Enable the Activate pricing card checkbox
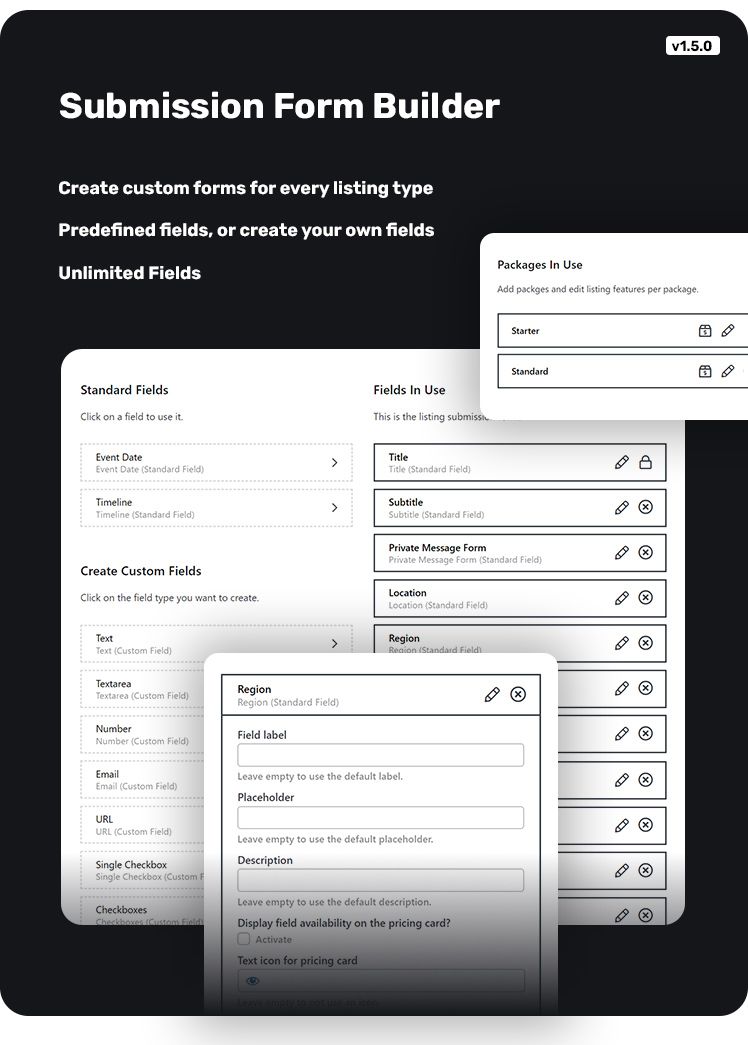 pyautogui.click(x=244, y=940)
